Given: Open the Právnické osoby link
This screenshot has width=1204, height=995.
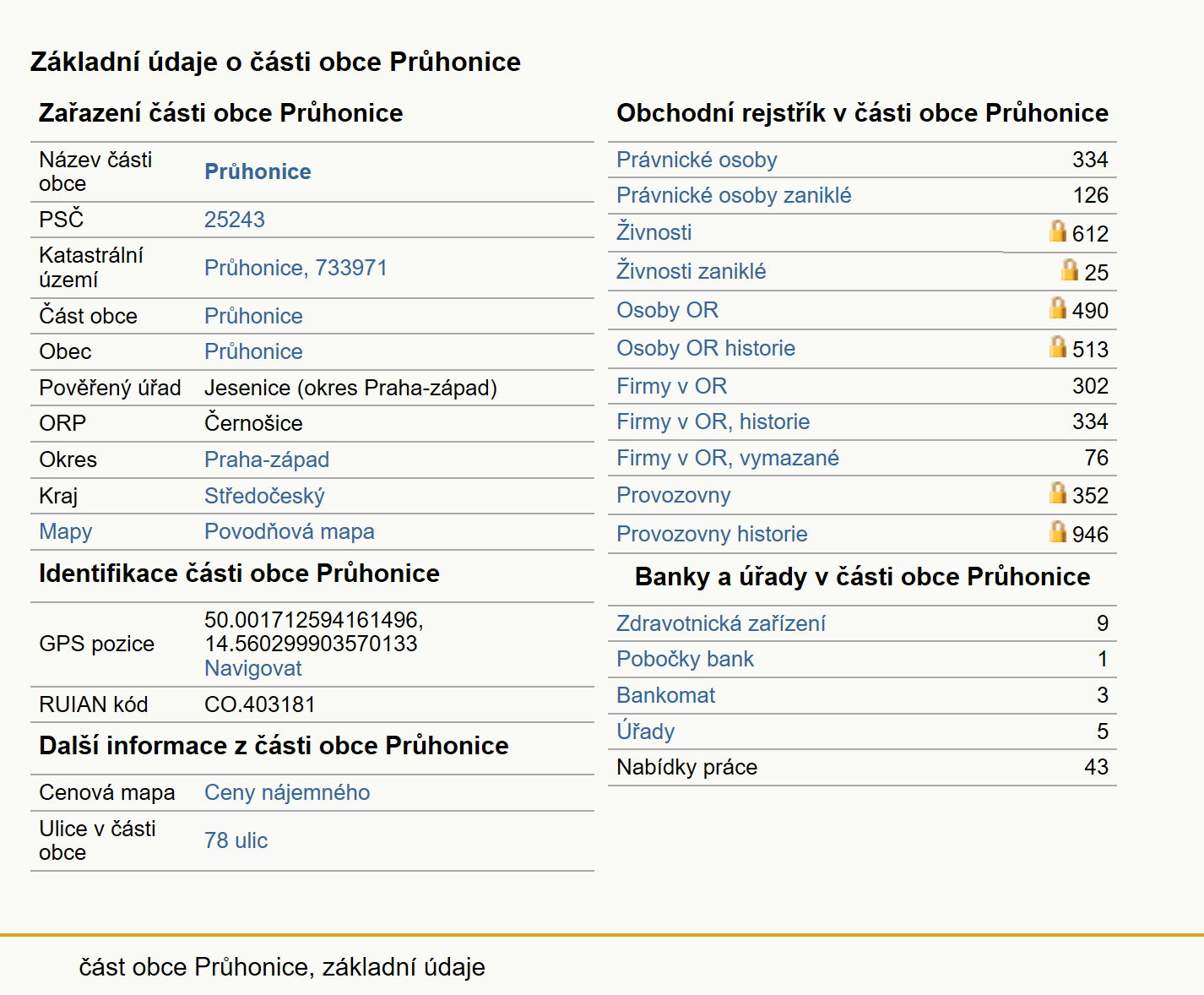Looking at the screenshot, I should 697,160.
